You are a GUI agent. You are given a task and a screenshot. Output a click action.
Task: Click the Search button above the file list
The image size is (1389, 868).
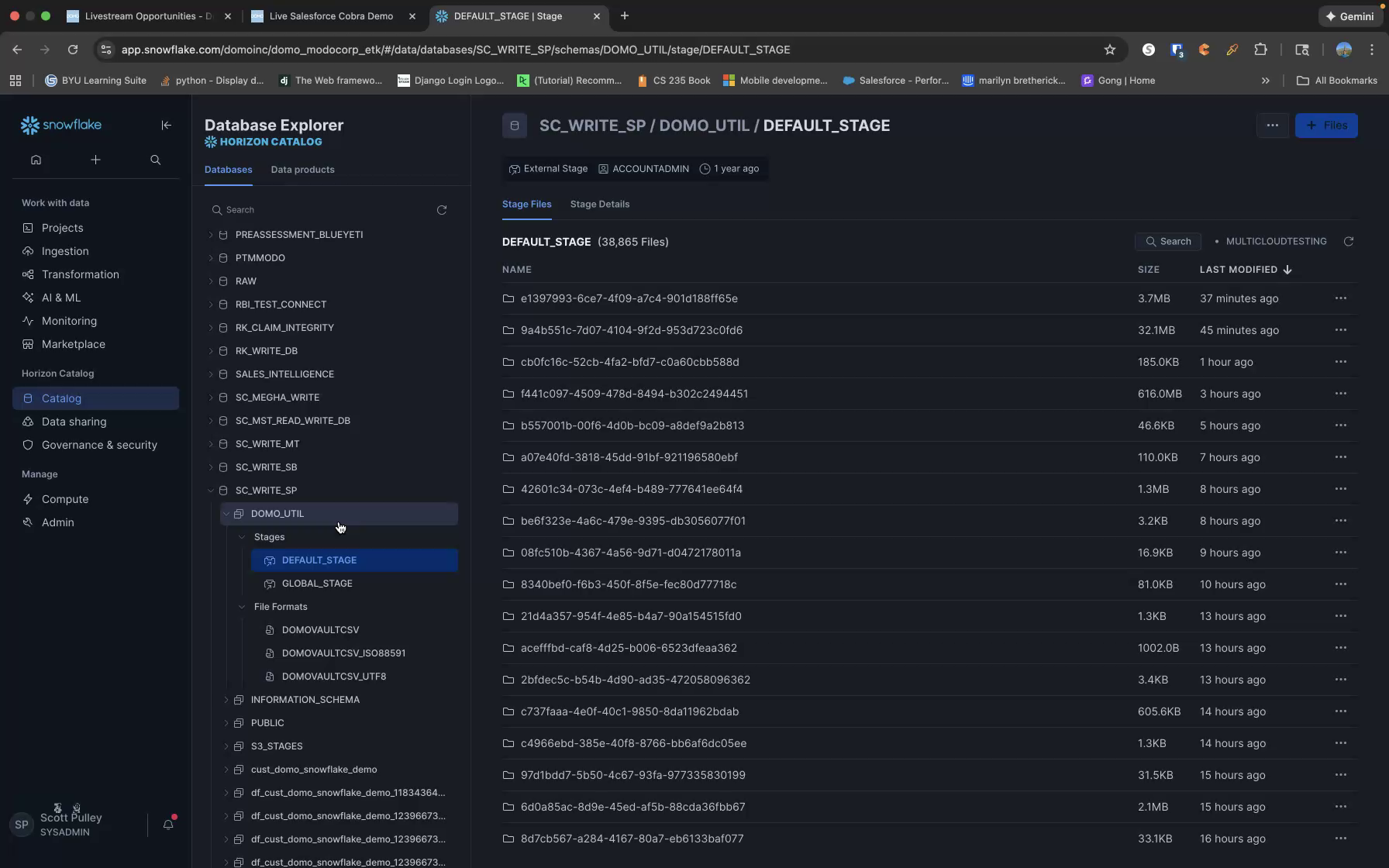point(1168,241)
